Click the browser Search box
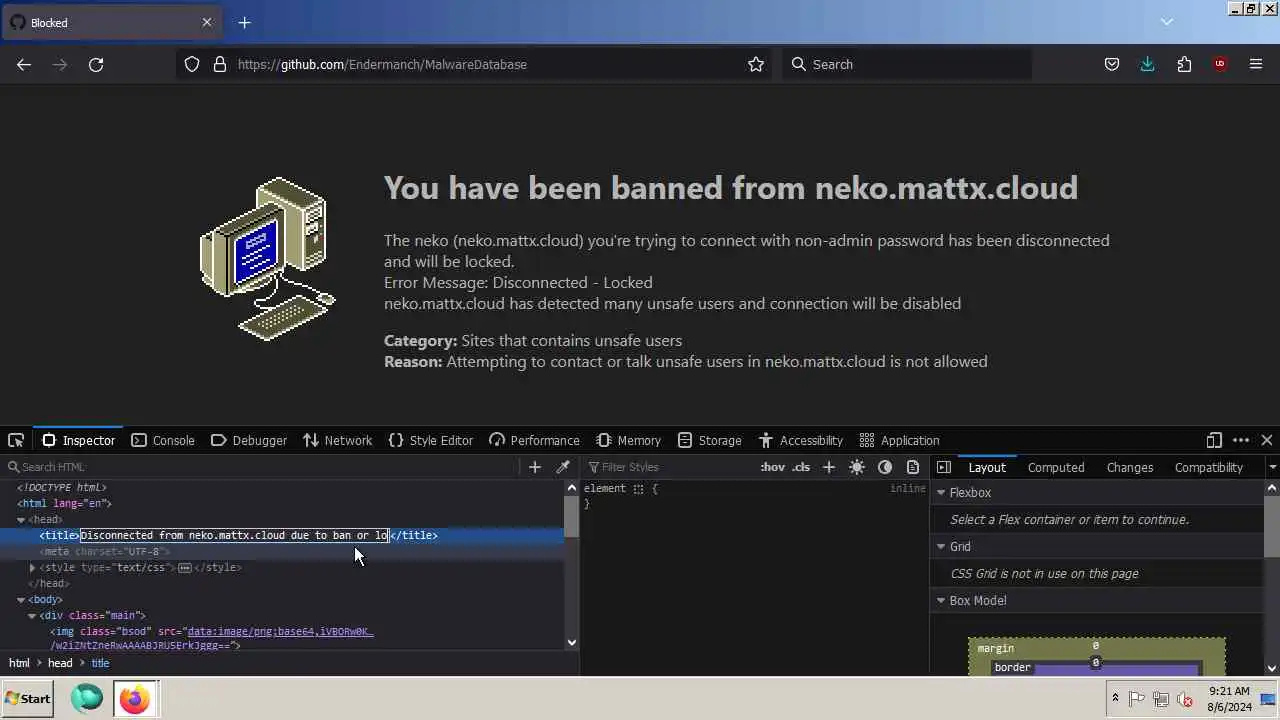This screenshot has height=720, width=1280. click(907, 64)
